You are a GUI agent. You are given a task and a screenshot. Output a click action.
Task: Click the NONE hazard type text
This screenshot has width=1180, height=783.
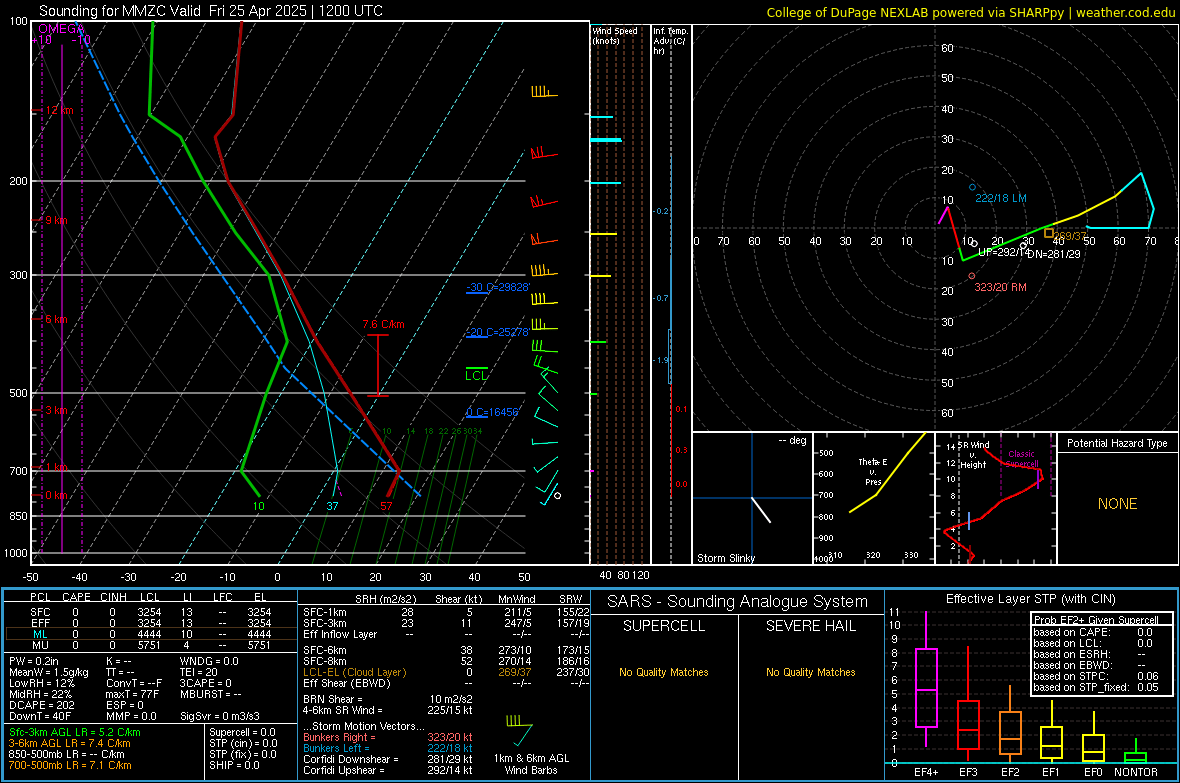(1117, 504)
